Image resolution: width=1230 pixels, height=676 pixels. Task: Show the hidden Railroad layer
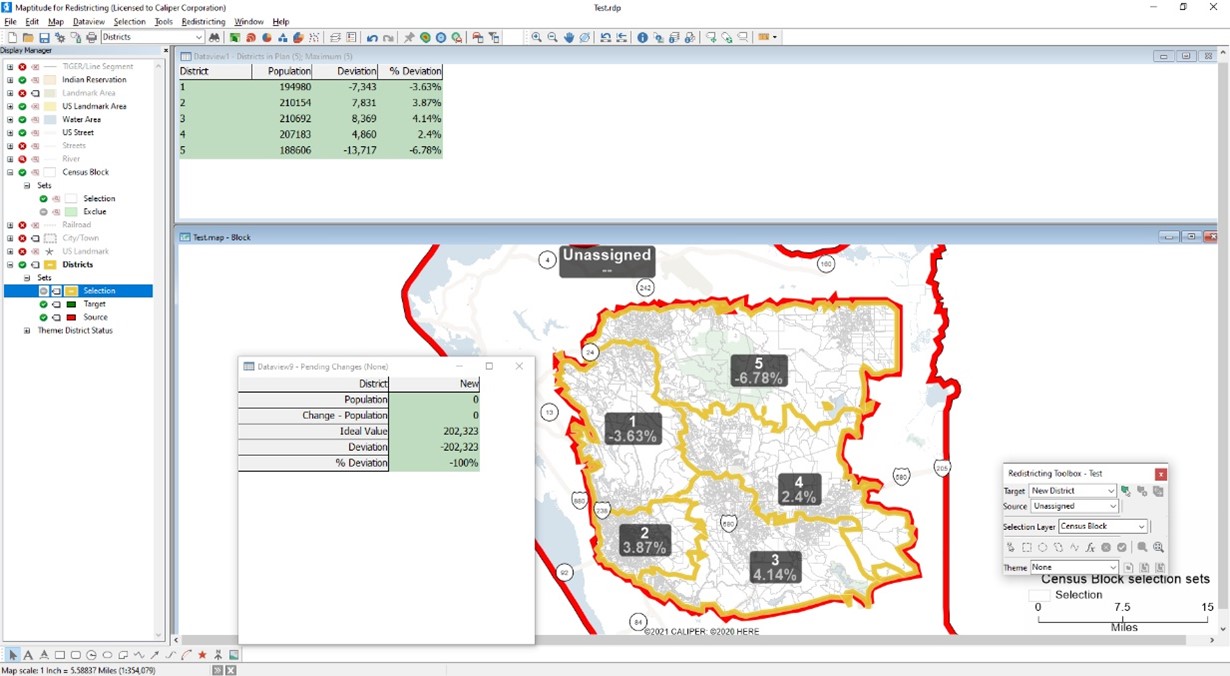[22, 225]
